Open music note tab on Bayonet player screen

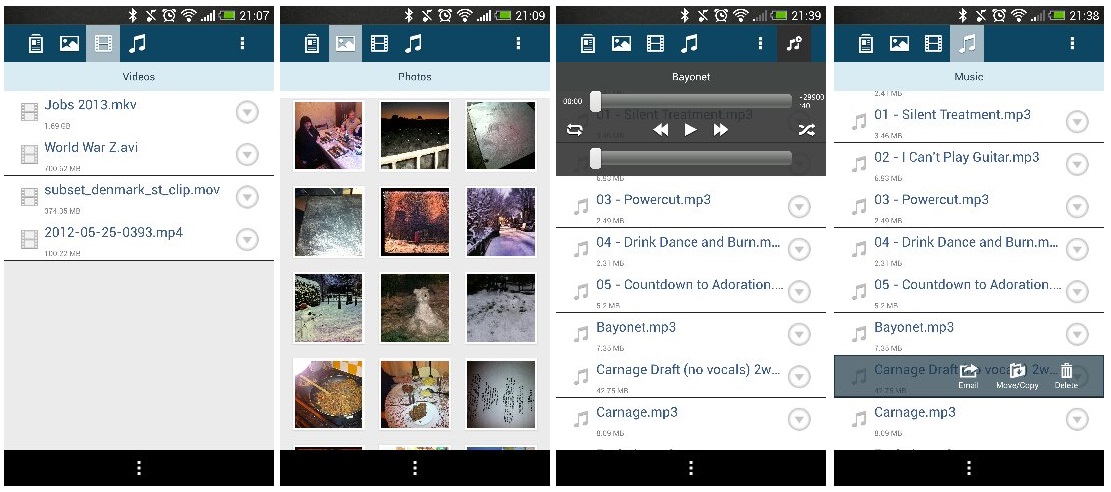tap(689, 44)
